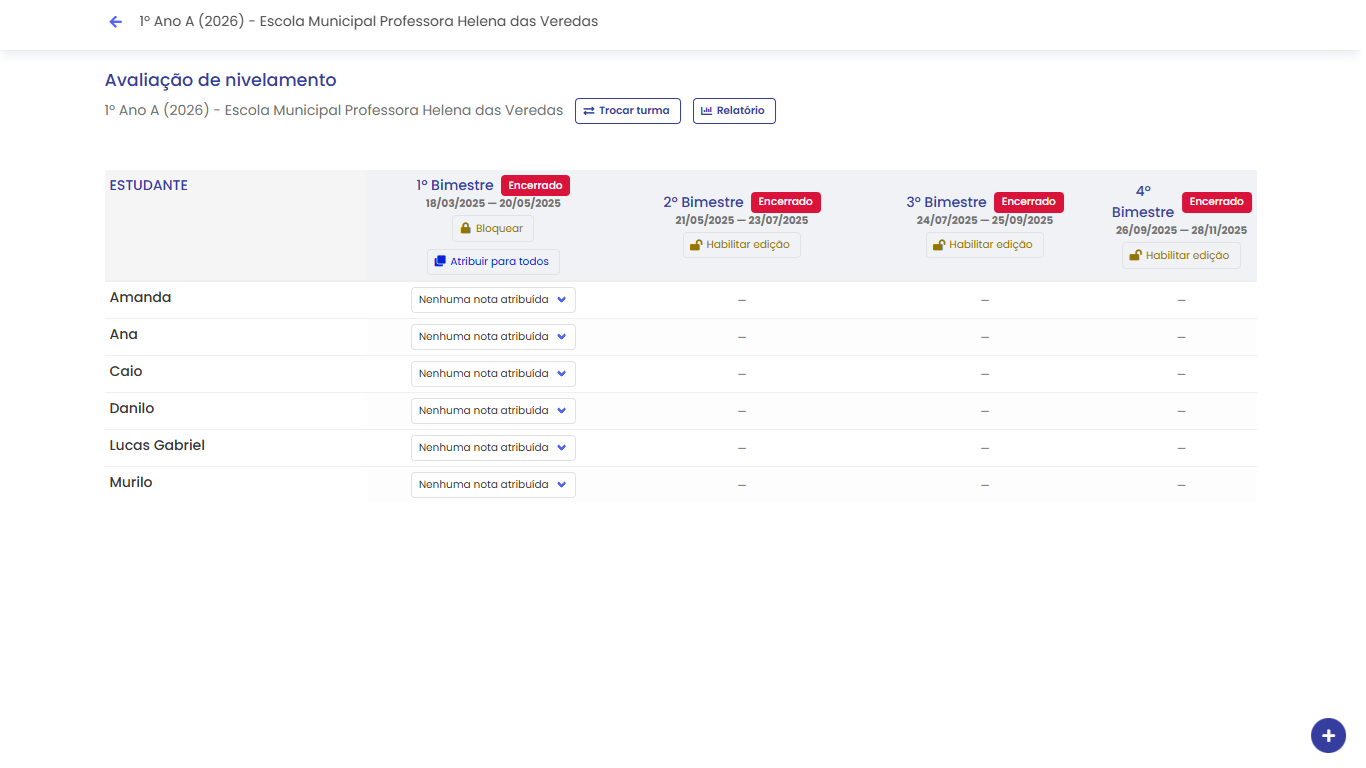Open Lucas Gabriel's grade dropdown
The height and width of the screenshot is (768, 1366).
click(493, 448)
